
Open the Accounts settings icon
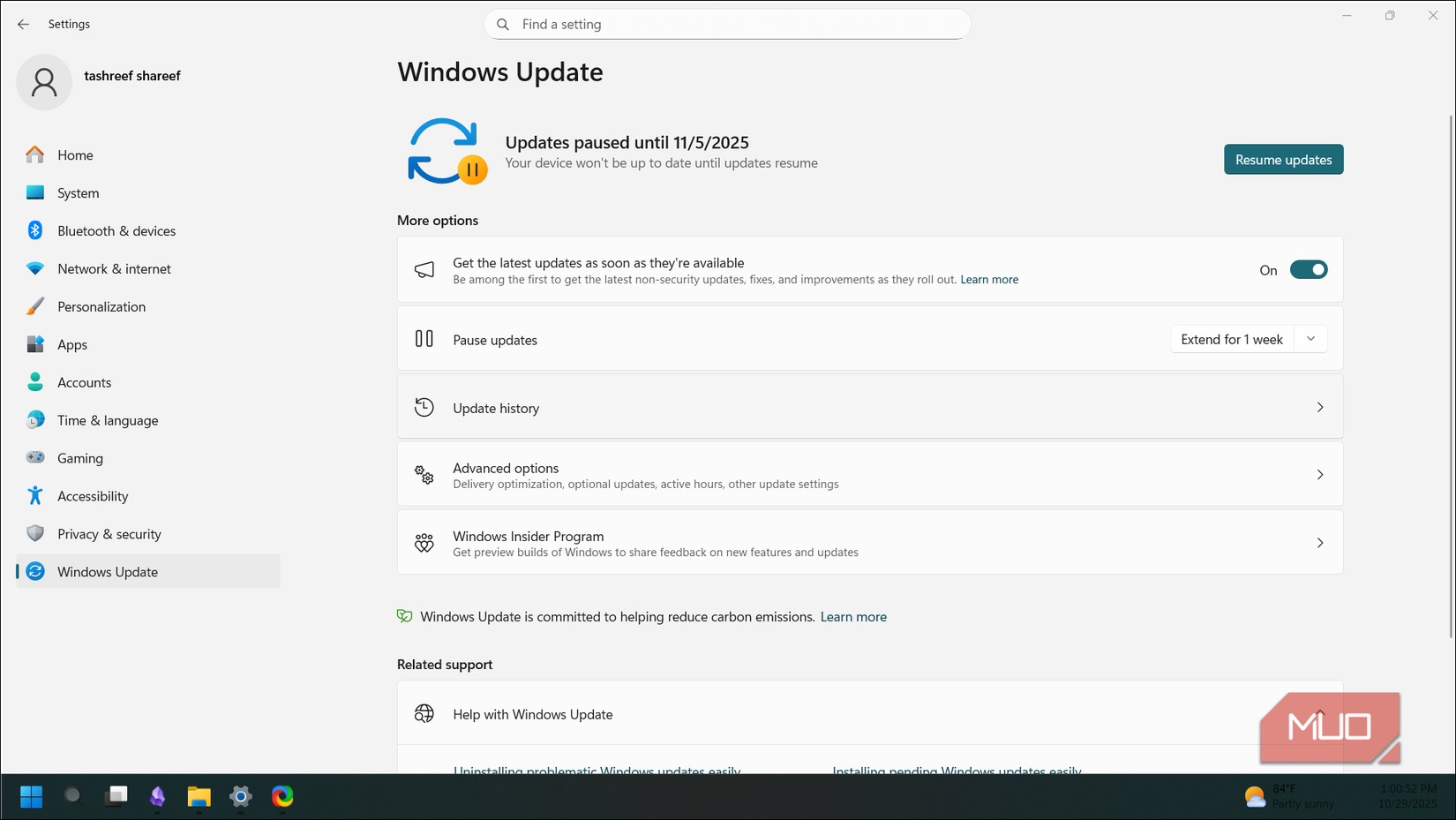[x=34, y=382]
